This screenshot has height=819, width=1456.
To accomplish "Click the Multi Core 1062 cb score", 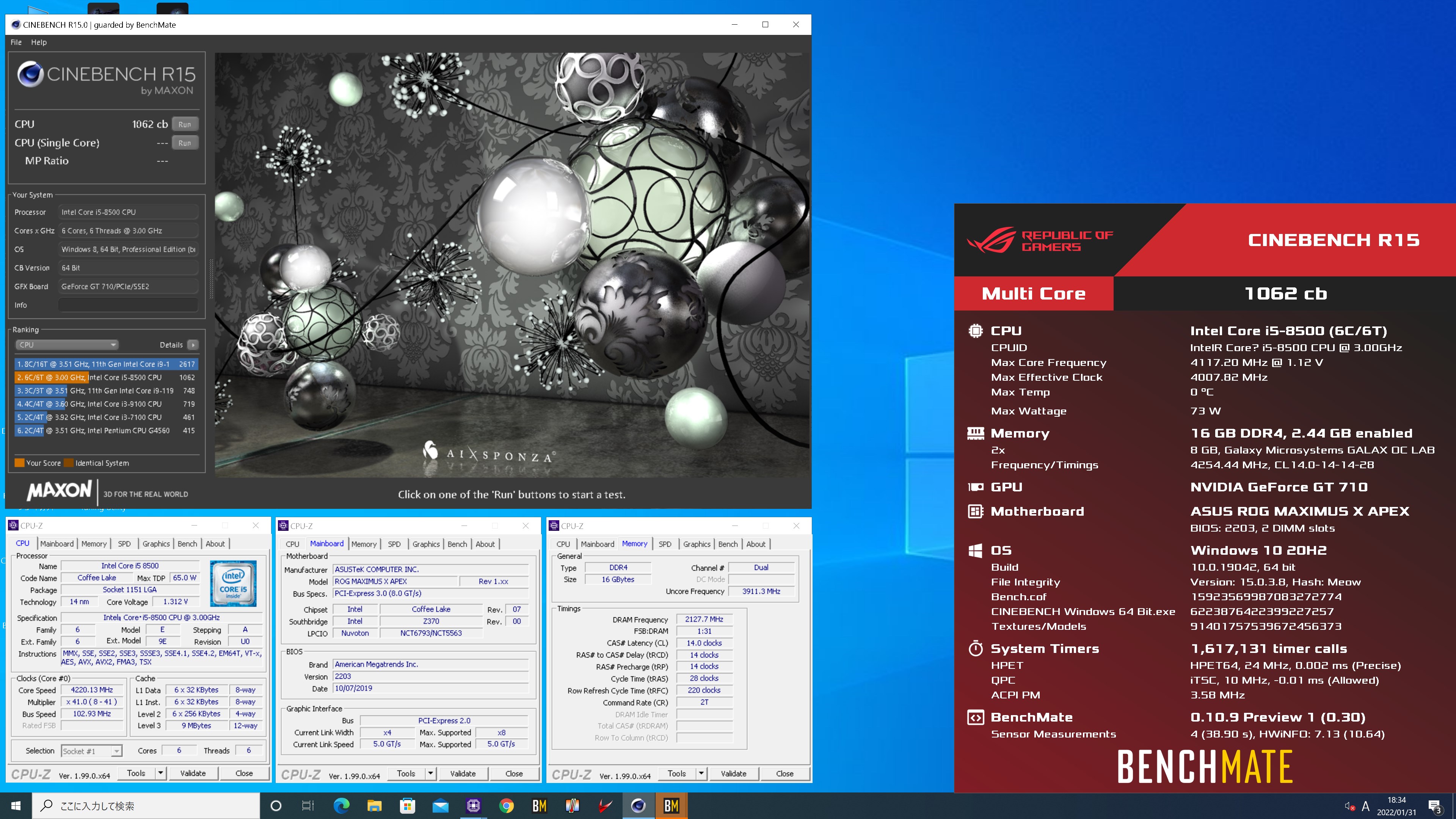I will 1285,293.
